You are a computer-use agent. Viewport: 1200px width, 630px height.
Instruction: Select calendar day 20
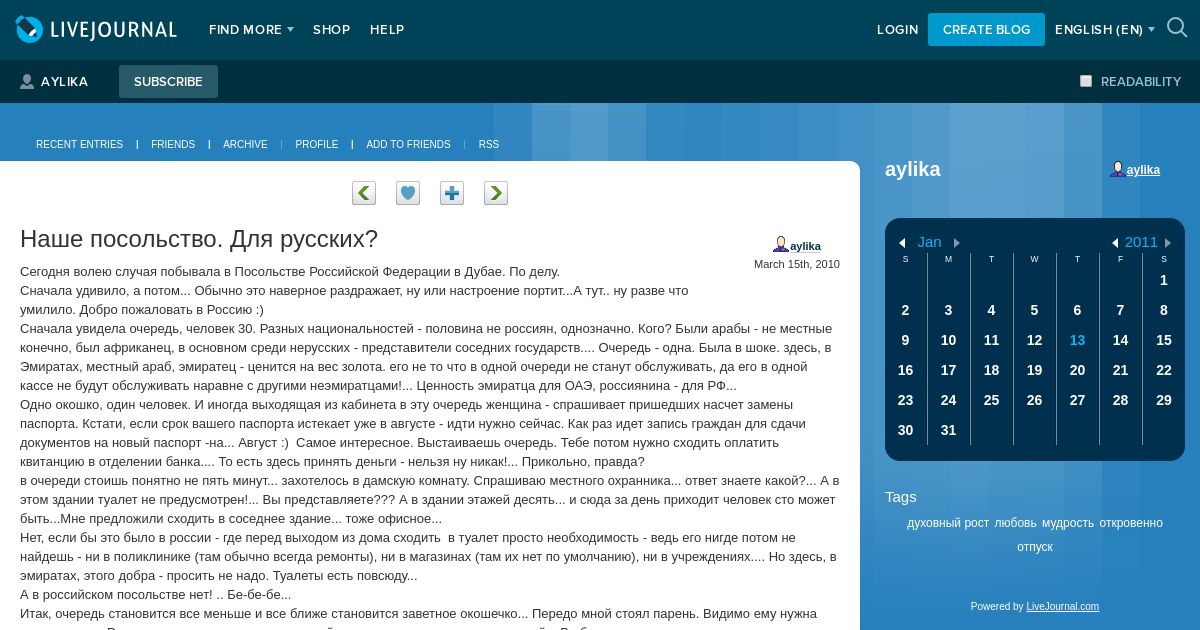click(x=1077, y=370)
